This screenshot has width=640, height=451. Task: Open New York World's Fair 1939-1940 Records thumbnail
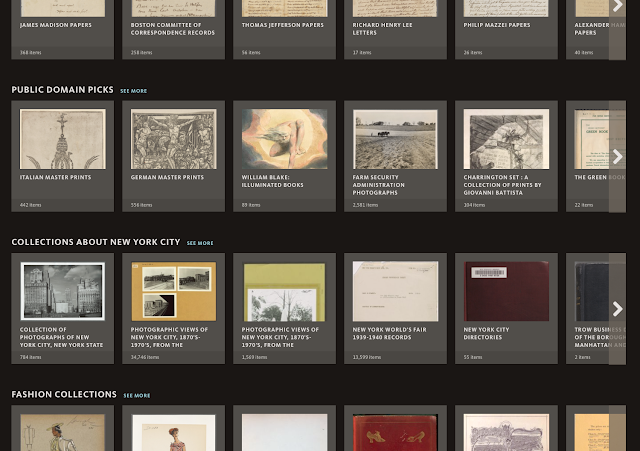[x=395, y=291]
